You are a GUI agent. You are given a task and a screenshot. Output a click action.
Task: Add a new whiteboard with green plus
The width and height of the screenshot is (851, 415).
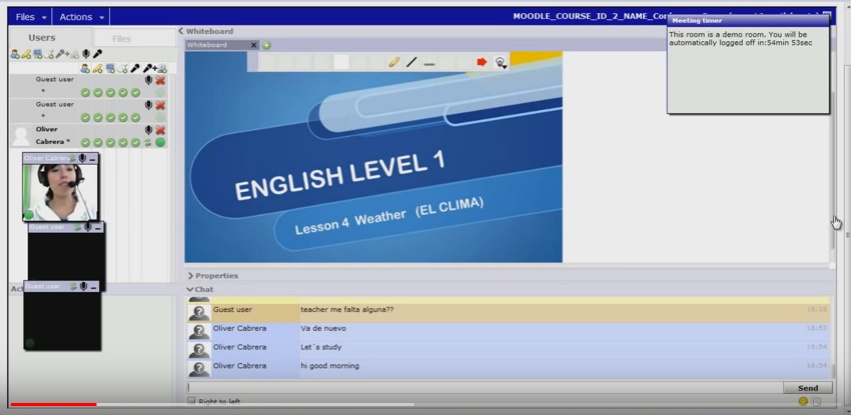[267, 45]
